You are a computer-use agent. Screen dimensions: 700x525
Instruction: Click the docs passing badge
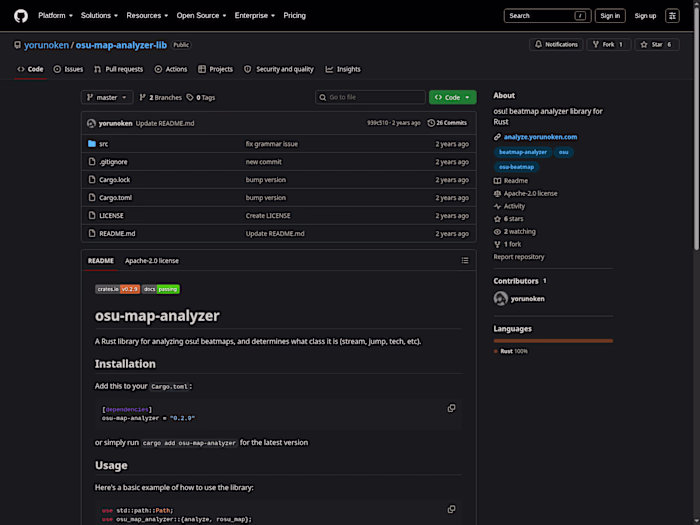click(x=161, y=289)
